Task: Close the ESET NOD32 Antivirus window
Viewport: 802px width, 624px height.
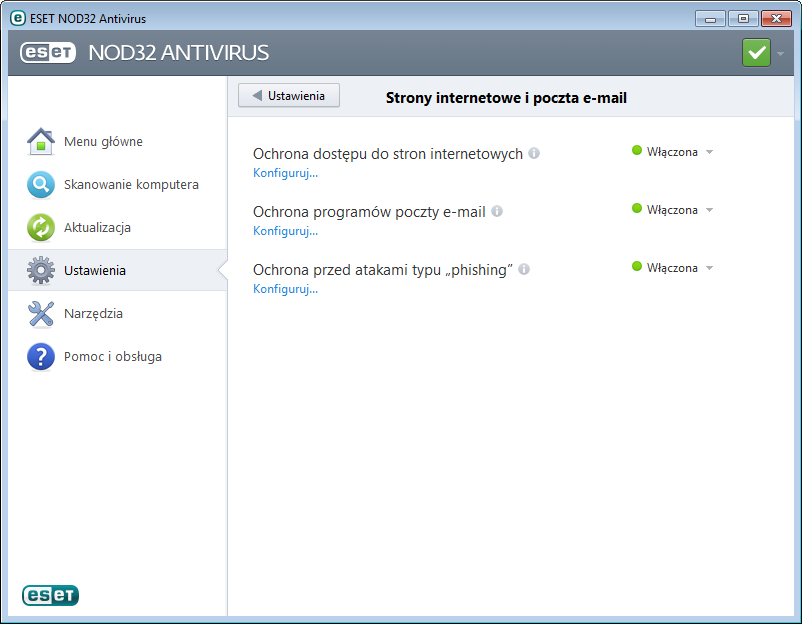Action: 776,19
